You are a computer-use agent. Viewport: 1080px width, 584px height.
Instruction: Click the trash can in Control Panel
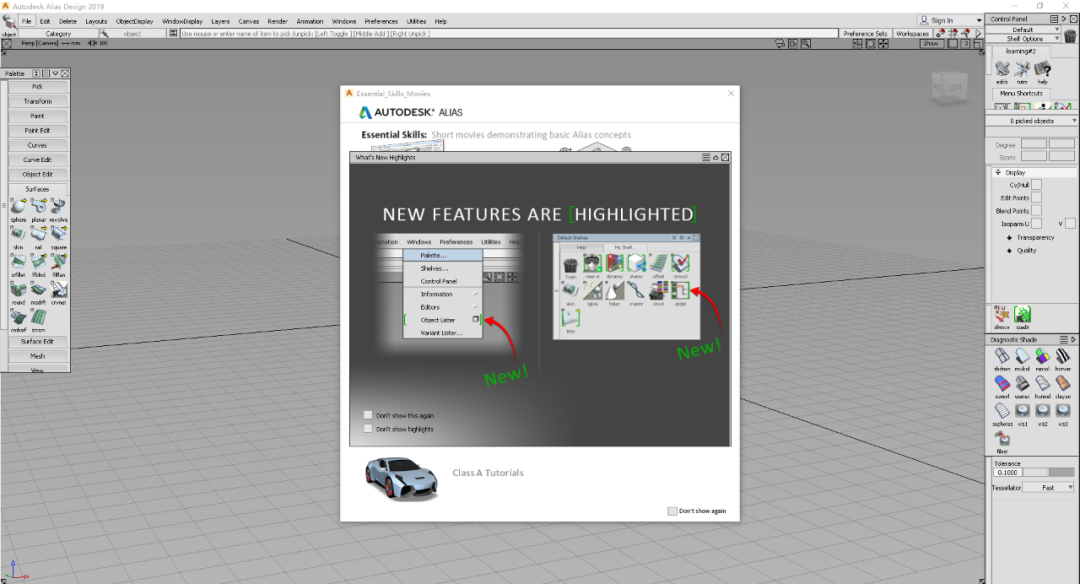click(1070, 36)
